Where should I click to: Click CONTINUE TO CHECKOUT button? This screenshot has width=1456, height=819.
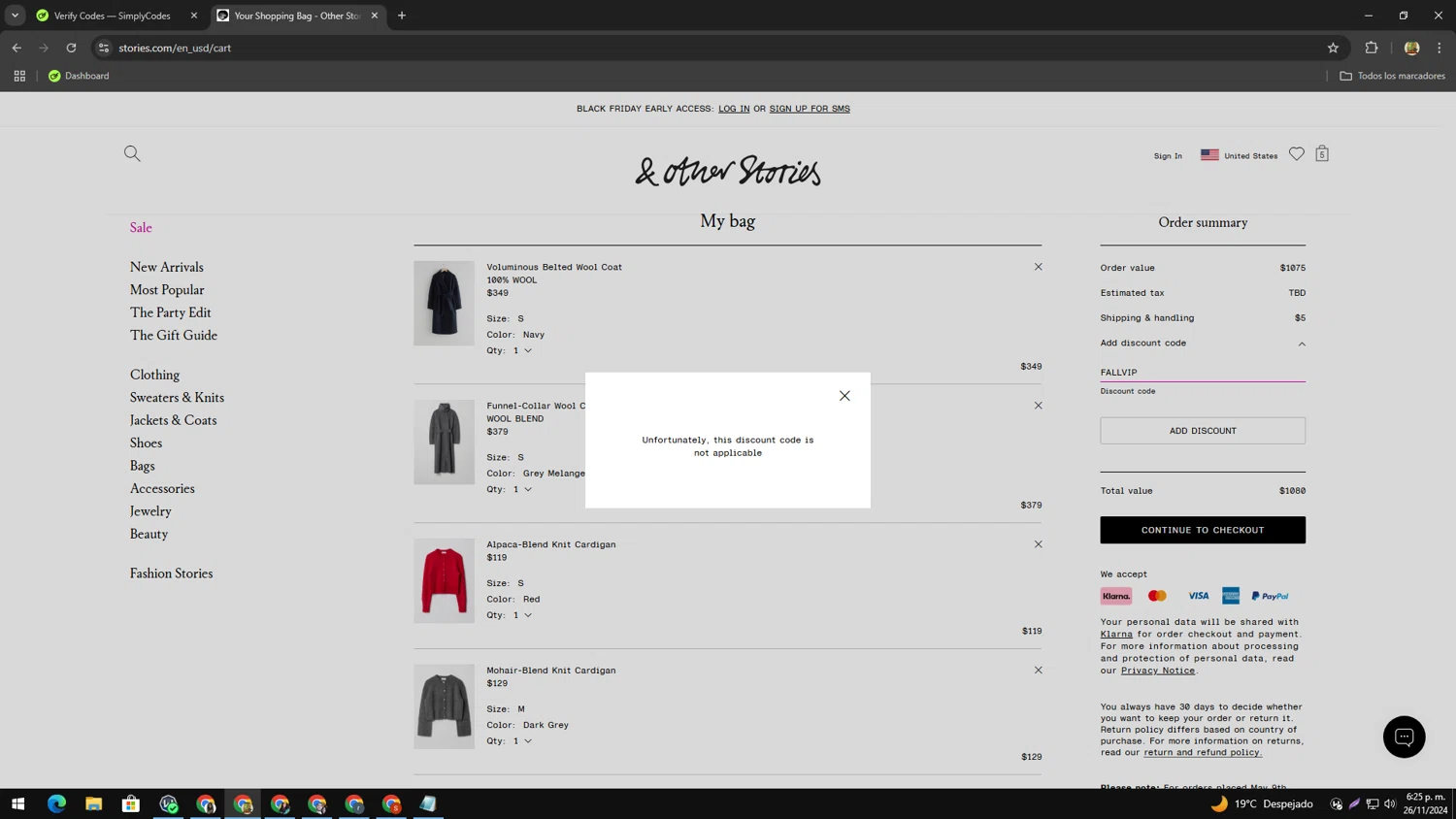pyautogui.click(x=1203, y=530)
